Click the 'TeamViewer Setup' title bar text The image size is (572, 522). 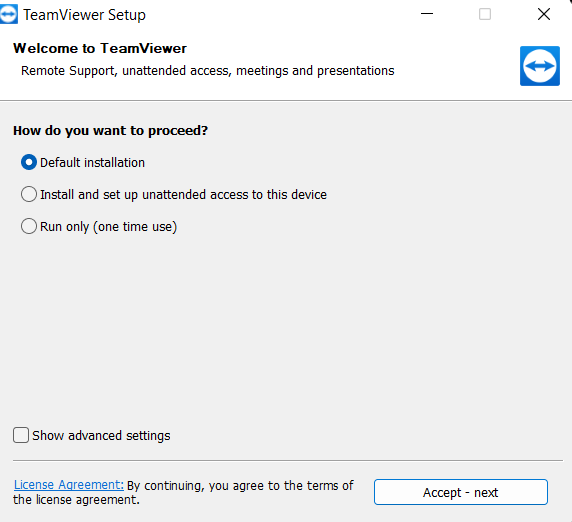(84, 15)
